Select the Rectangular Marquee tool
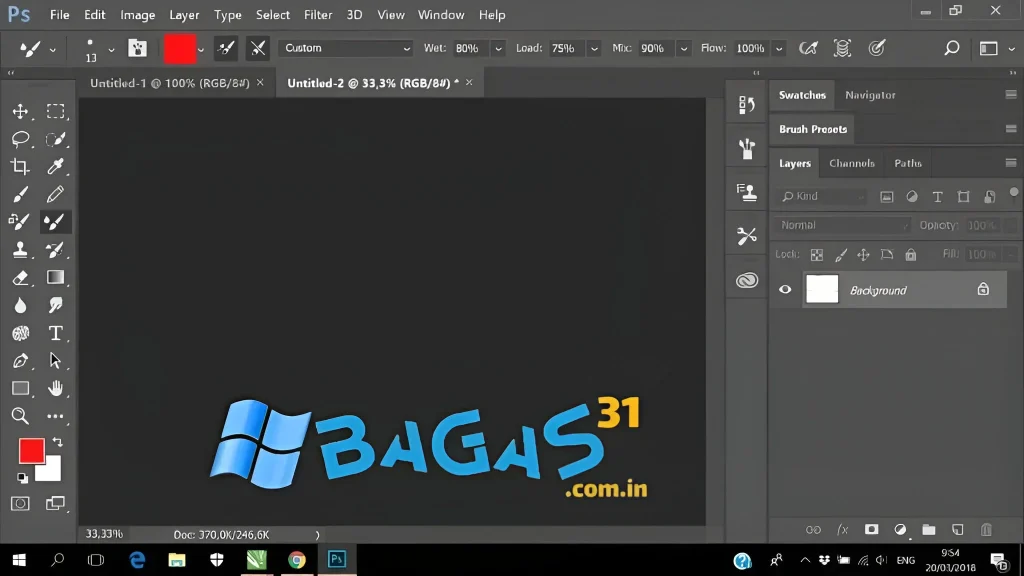Image resolution: width=1024 pixels, height=576 pixels. coord(56,111)
